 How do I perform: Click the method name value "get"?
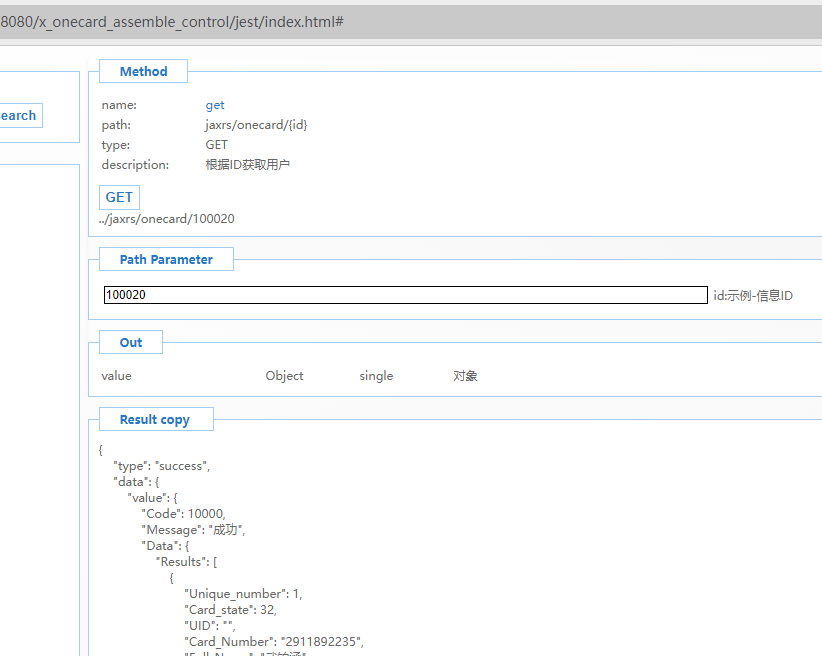click(215, 105)
